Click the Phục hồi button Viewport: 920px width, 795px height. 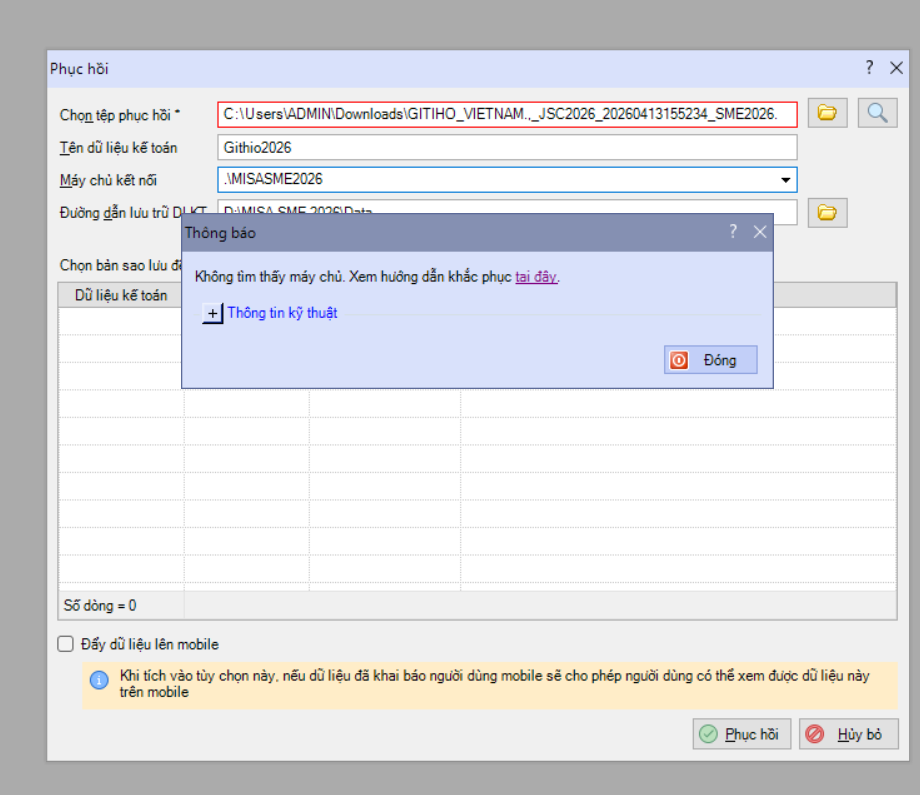click(742, 734)
